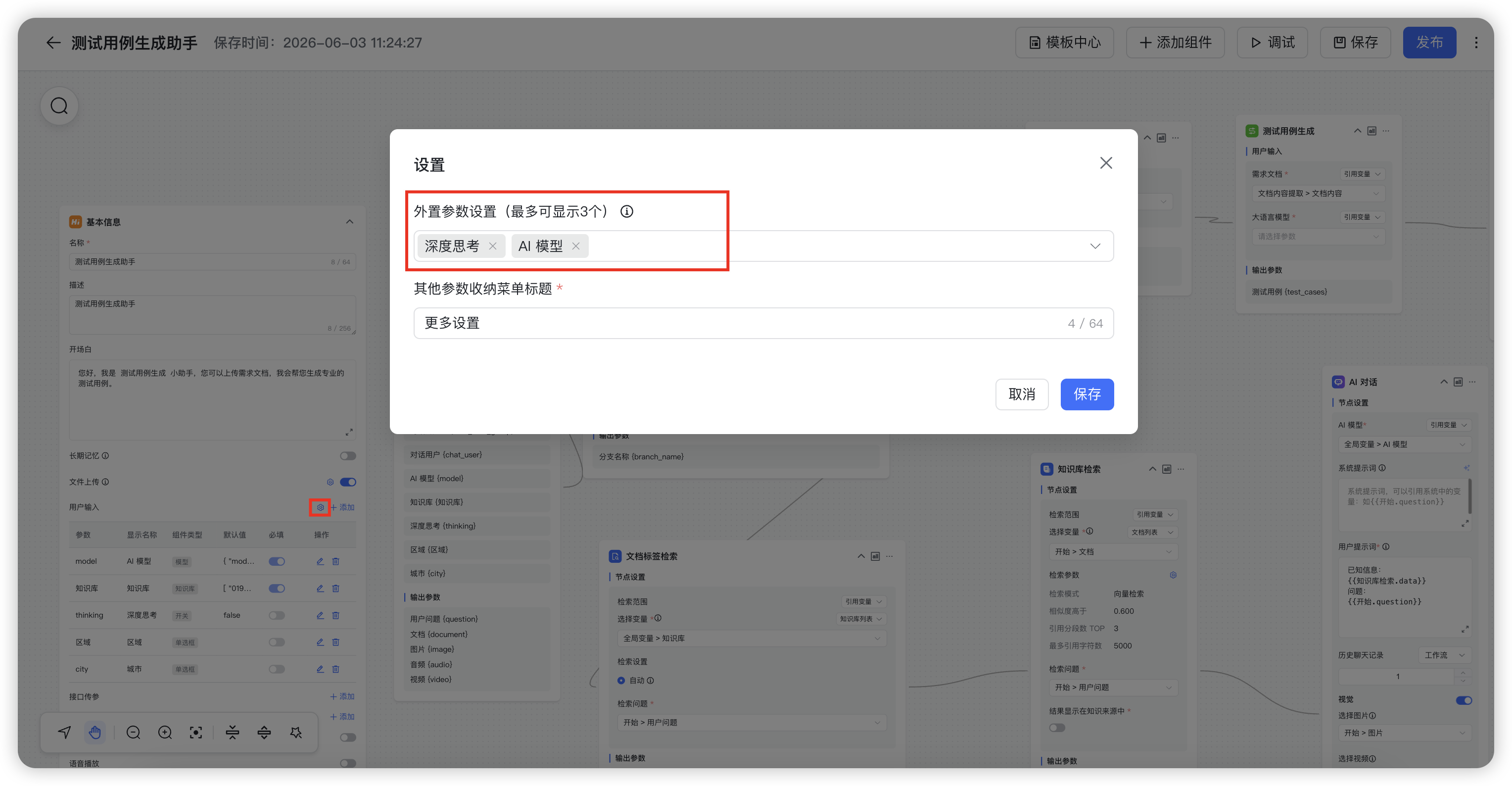The width and height of the screenshot is (1512, 786).
Task: Zoom in the canvas
Action: coord(165,732)
